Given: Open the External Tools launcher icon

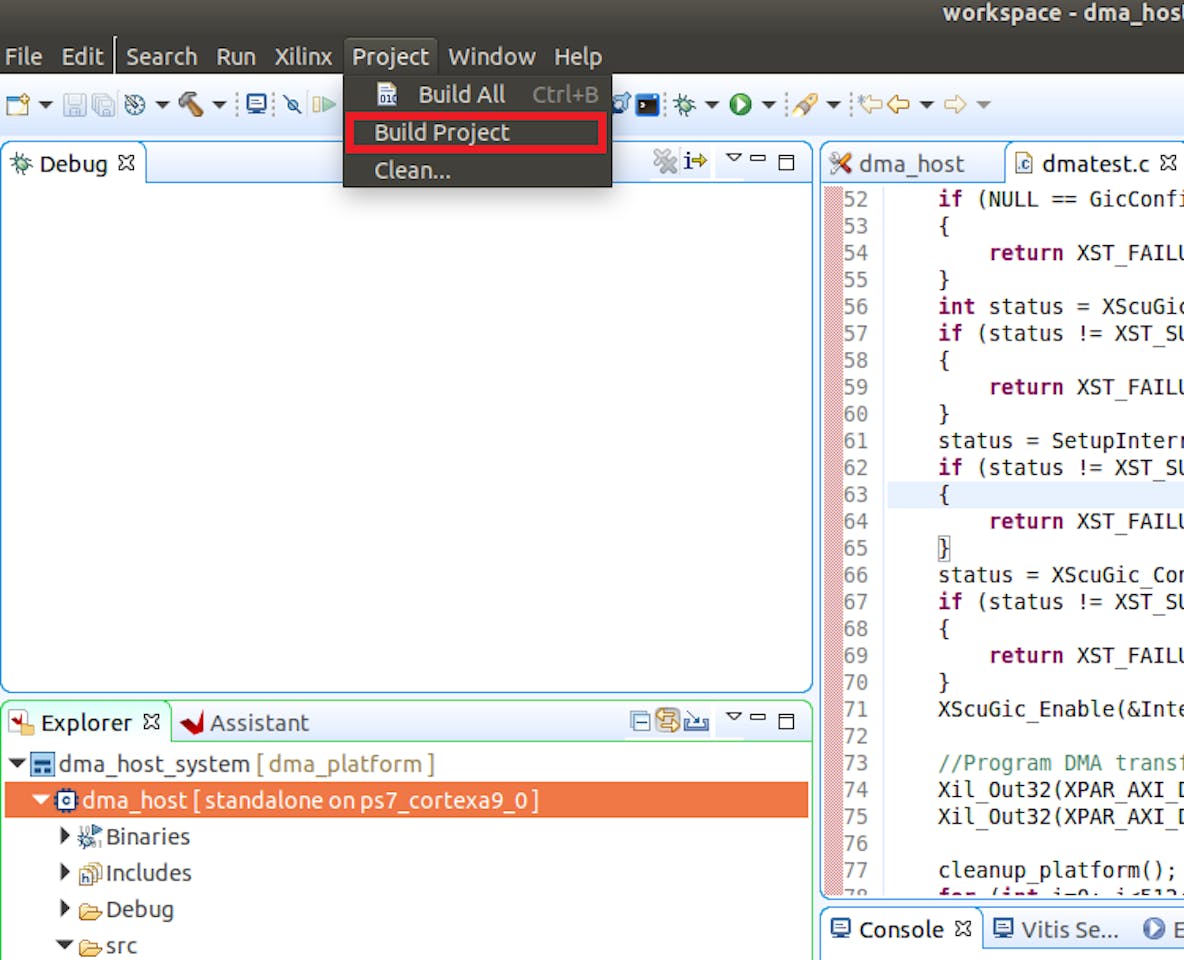Looking at the screenshot, I should [x=804, y=104].
